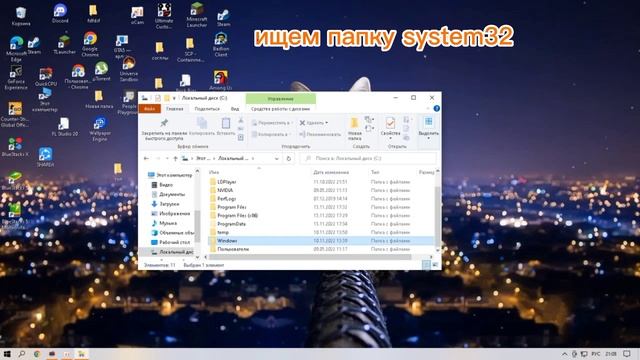Open the SHAREit desktop shortcut
This screenshot has width=640, height=360.
(45, 157)
